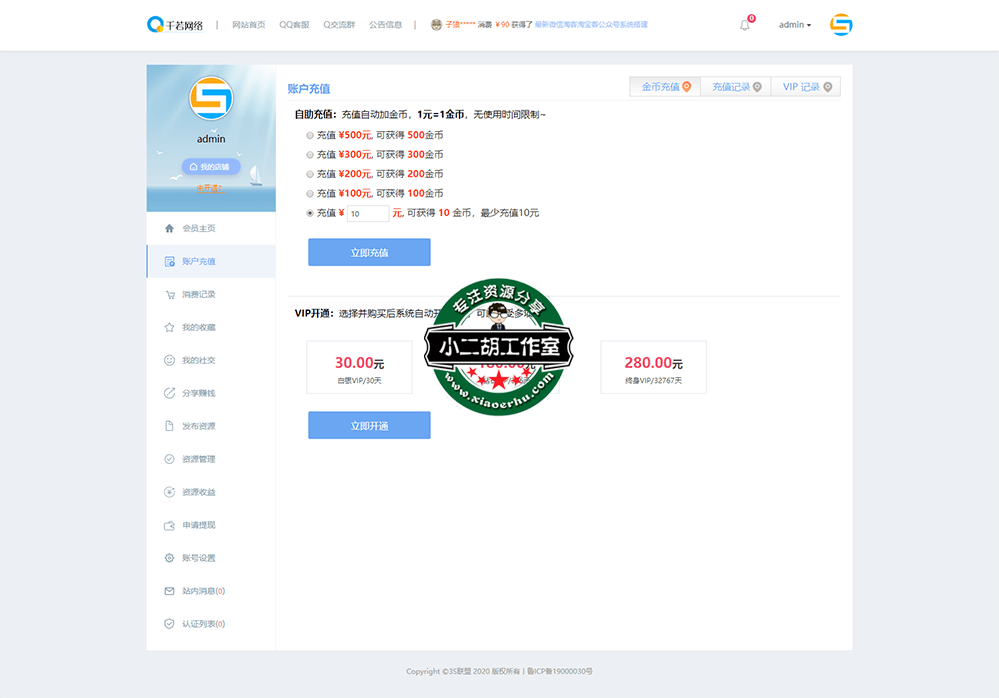The height and width of the screenshot is (698, 999).
Task: Open the notification bell at top right
Action: point(743,24)
